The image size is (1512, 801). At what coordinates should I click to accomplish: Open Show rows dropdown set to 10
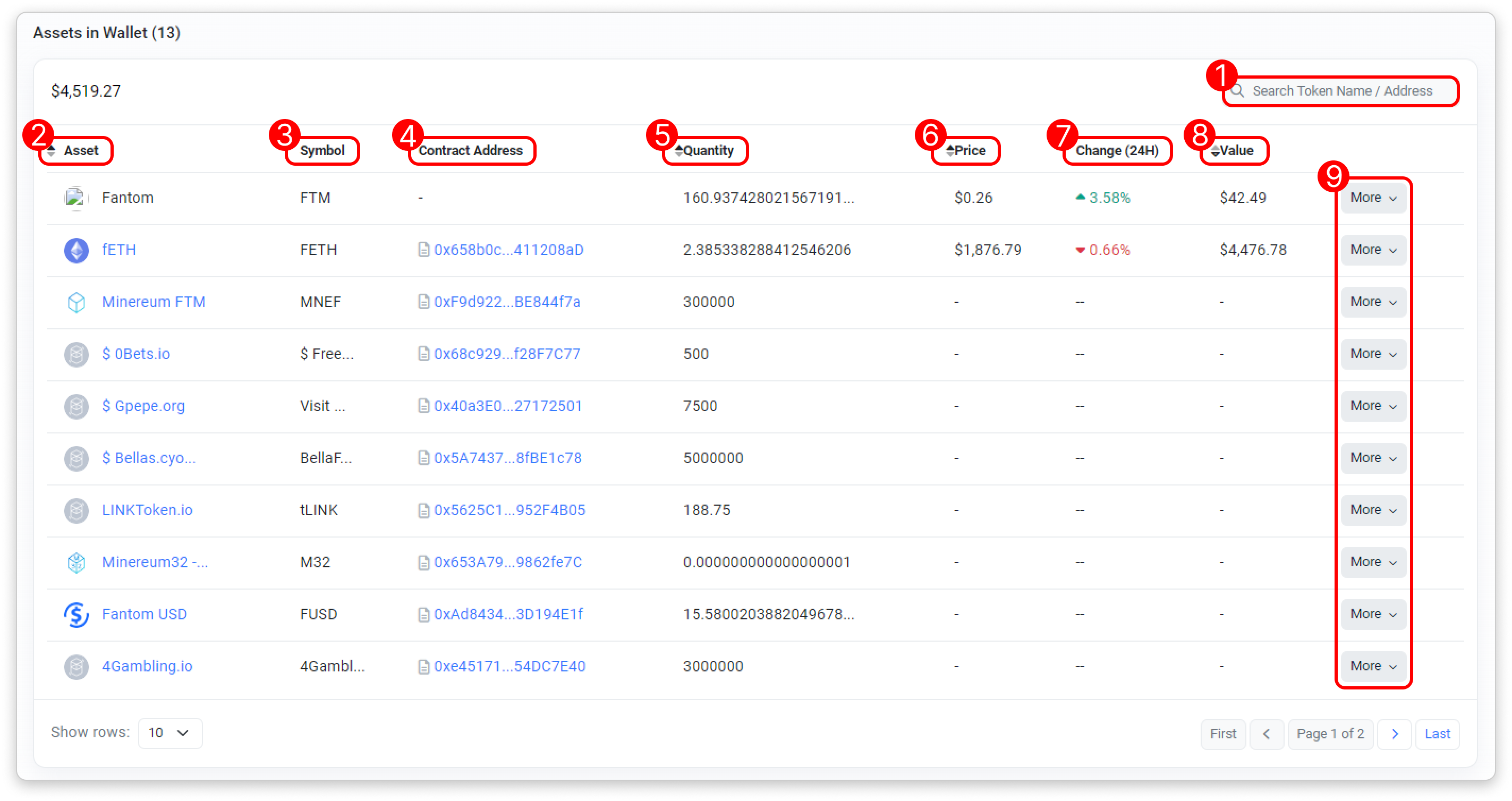[169, 733]
